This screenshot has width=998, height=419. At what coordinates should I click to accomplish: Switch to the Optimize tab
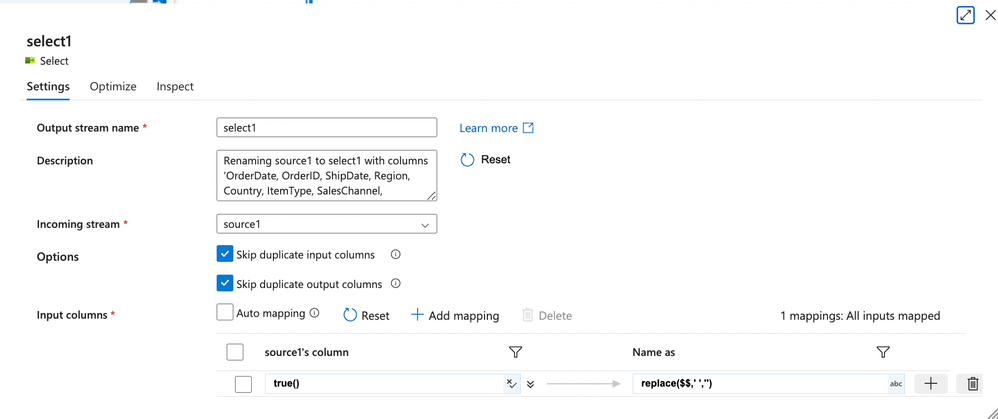113,87
